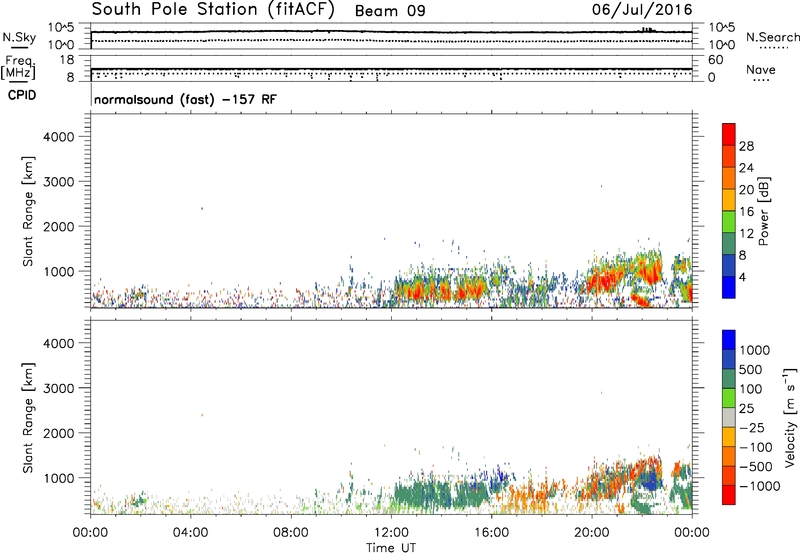Viewport: 800px width, 554px height.
Task: Click "Slant Range [km]" label of velocity panel
Action: click(28, 418)
